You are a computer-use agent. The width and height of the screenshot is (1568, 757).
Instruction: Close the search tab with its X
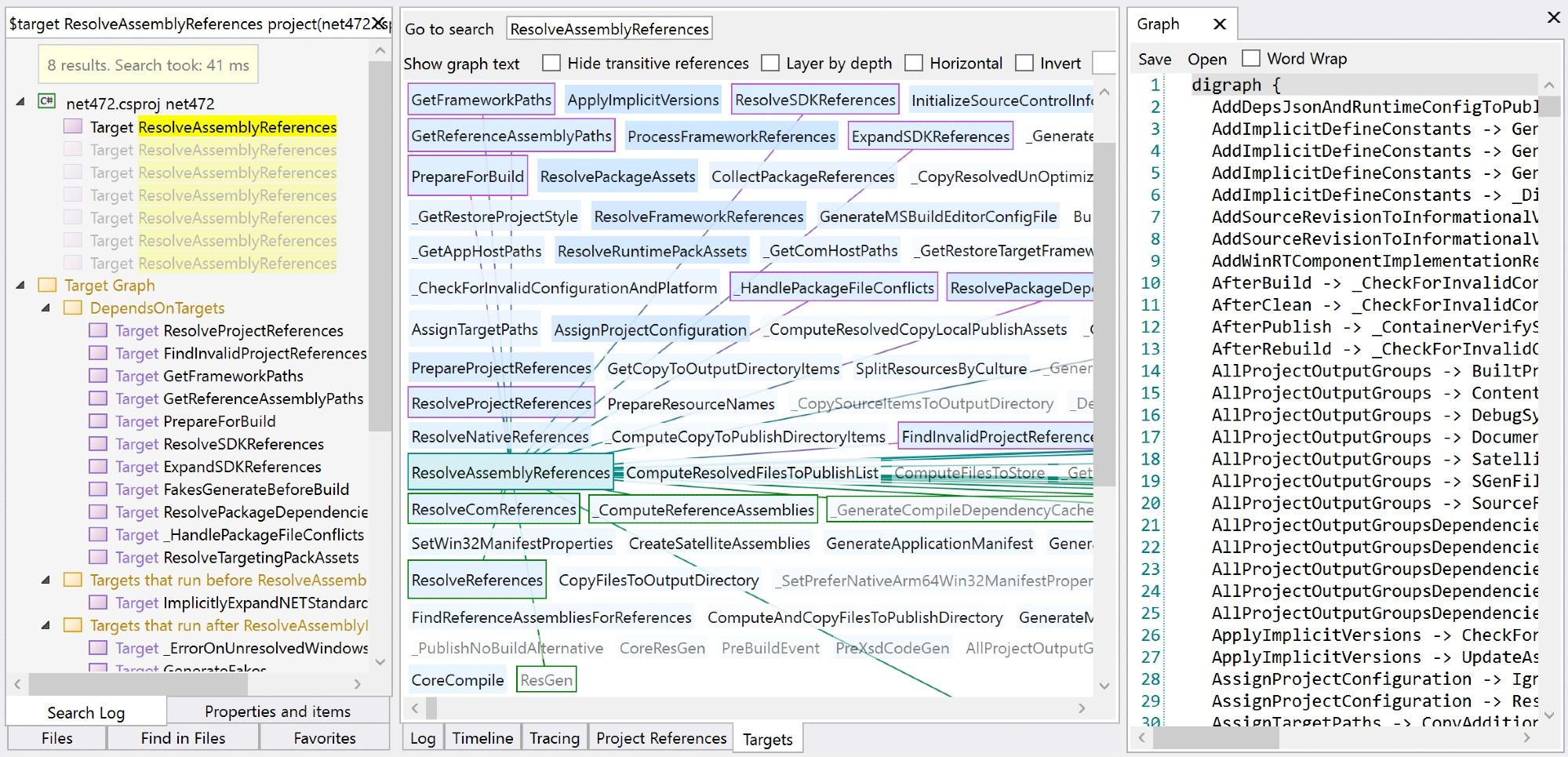(378, 24)
